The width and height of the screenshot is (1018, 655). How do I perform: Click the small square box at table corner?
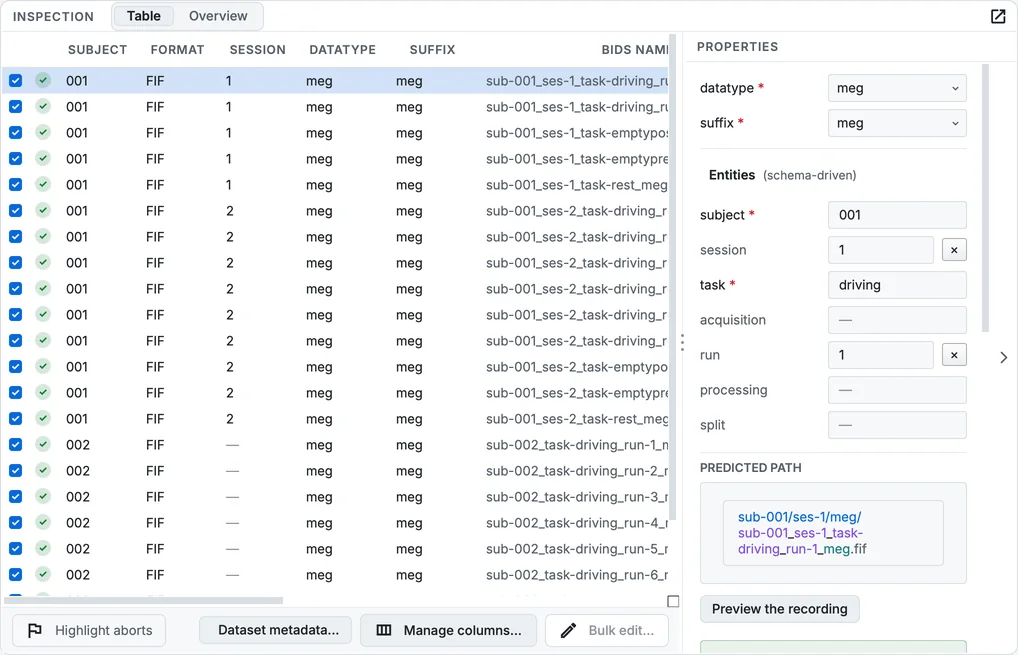point(673,601)
